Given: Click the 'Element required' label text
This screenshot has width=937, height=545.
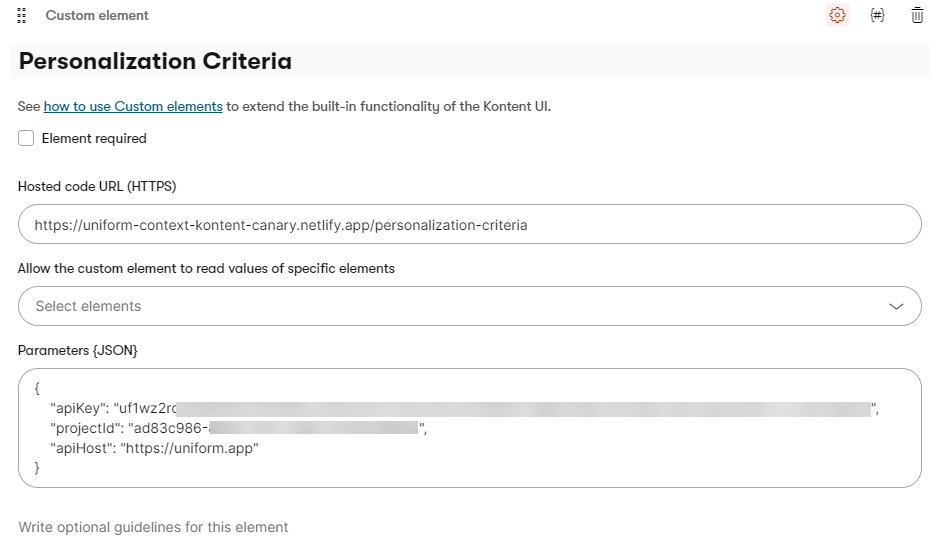Looking at the screenshot, I should [x=94, y=139].
